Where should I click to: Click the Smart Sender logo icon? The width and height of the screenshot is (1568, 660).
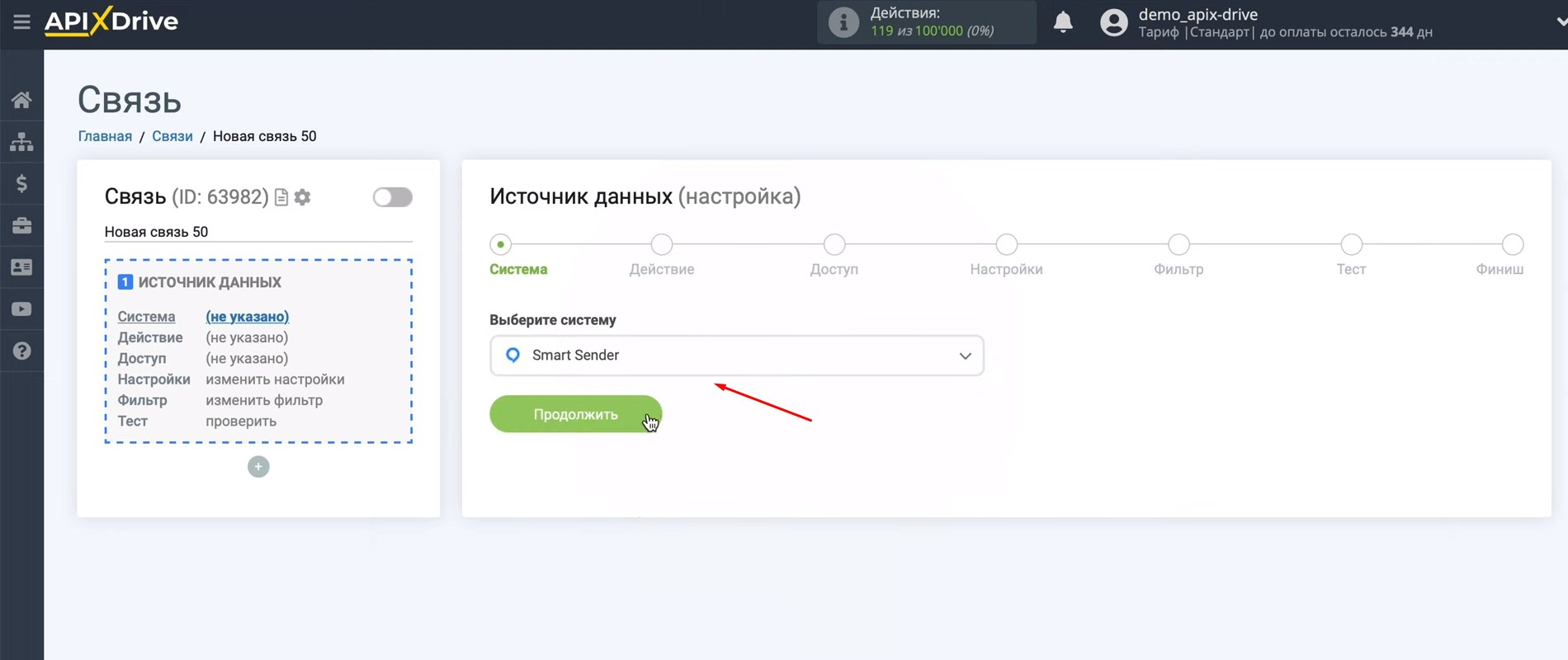click(512, 355)
